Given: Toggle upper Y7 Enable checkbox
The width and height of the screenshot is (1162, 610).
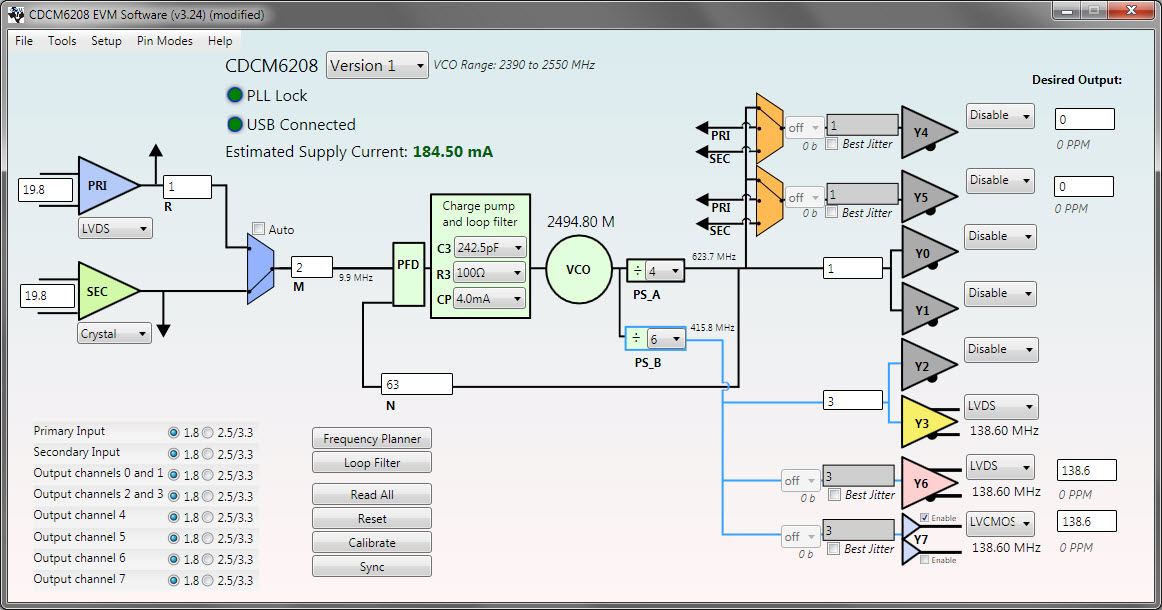Looking at the screenshot, I should click(x=924, y=517).
